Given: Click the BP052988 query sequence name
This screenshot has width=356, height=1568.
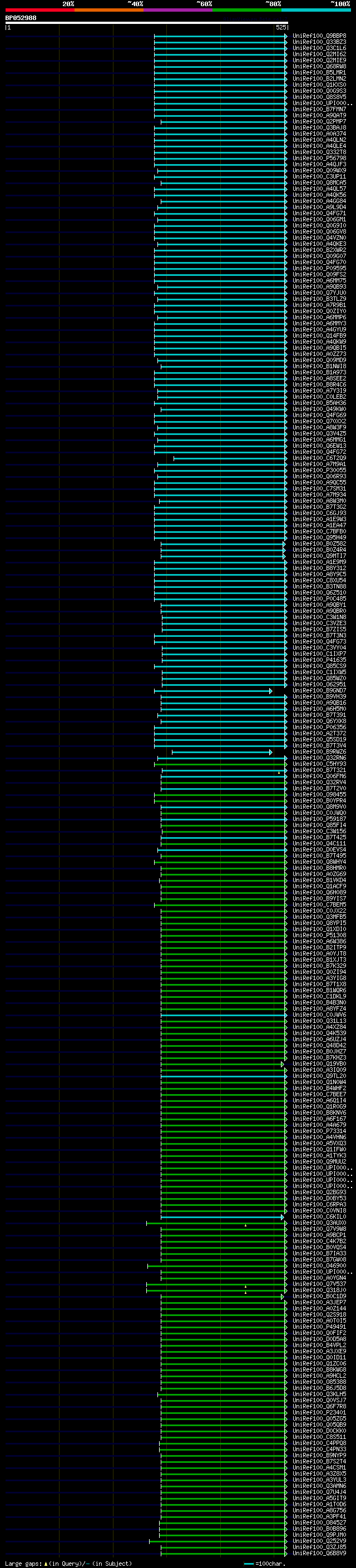Looking at the screenshot, I should coord(21,18).
